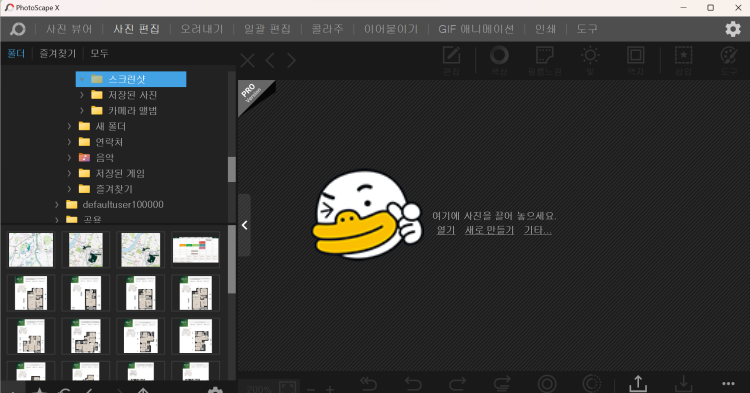Select the 필름느낌 (film) tool icon
Screen dimensions: 750x393
pyautogui.click(x=544, y=55)
